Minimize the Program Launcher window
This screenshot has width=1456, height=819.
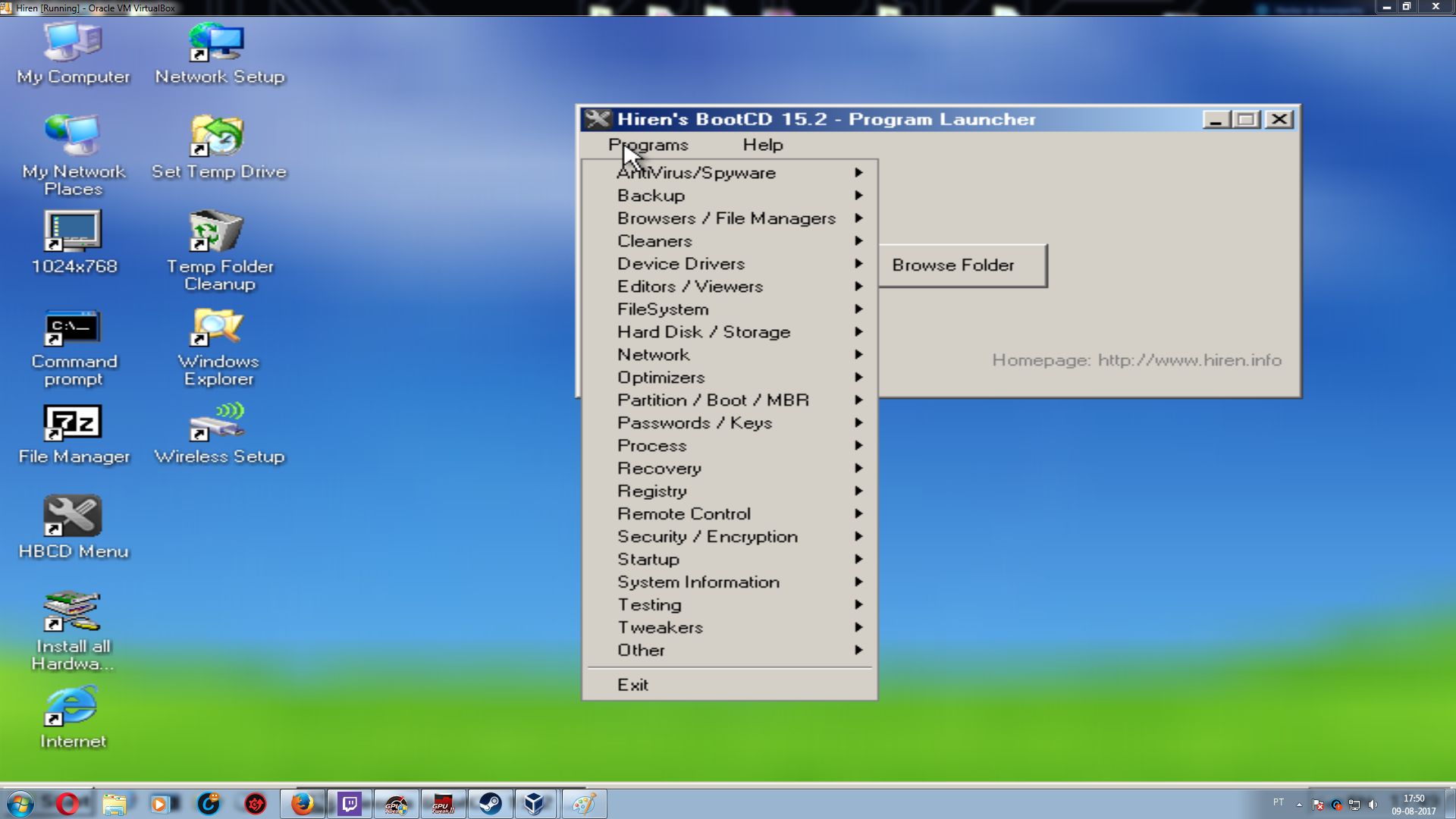[1216, 120]
